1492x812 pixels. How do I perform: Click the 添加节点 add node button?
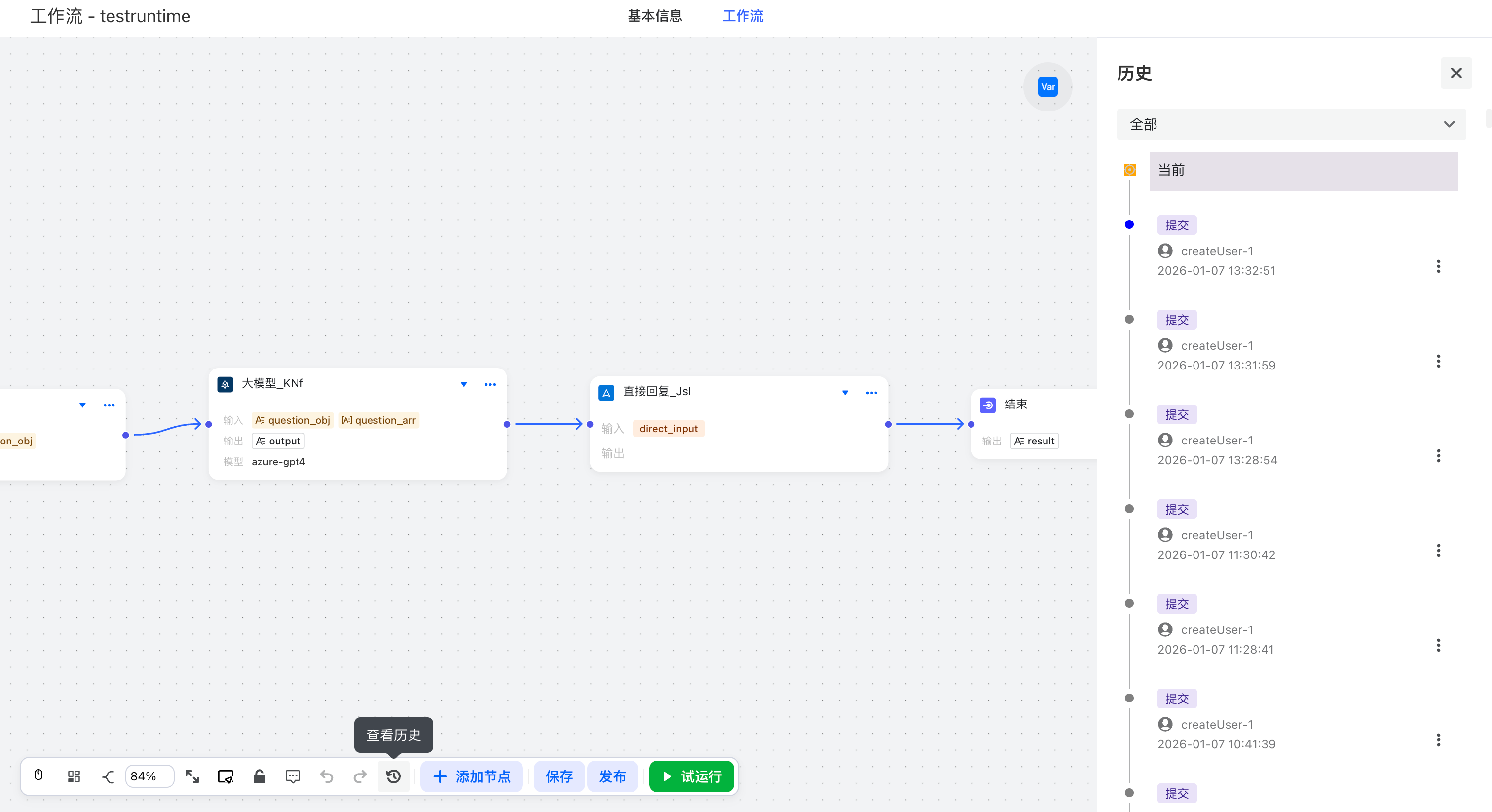(472, 776)
